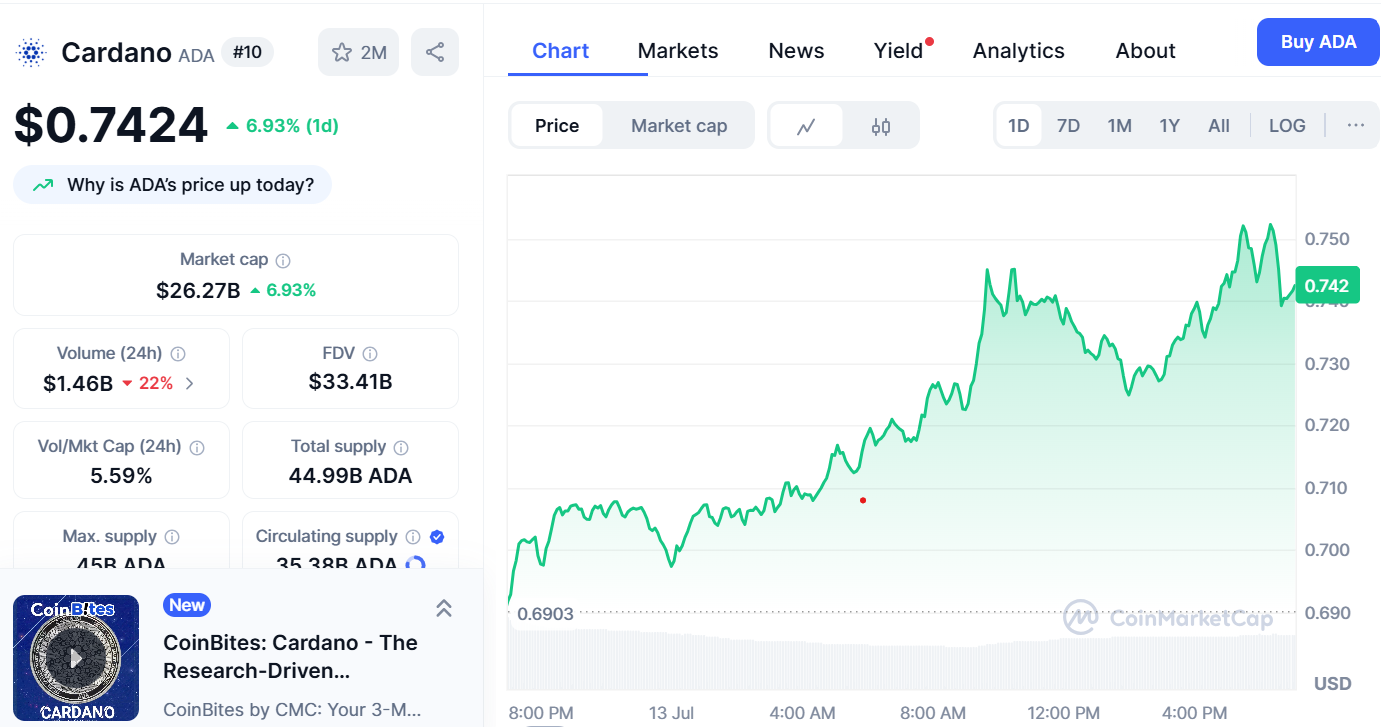Toggle LOG scale on chart
The width and height of the screenshot is (1381, 727).
point(1287,125)
